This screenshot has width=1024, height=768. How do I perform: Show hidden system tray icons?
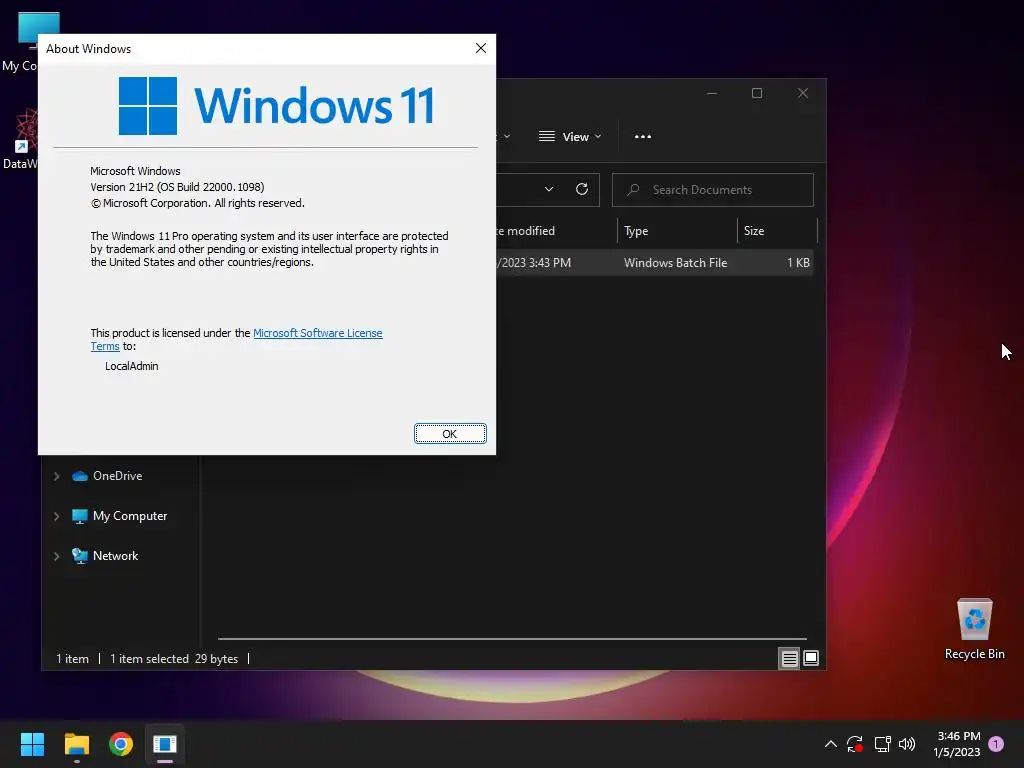click(x=831, y=744)
